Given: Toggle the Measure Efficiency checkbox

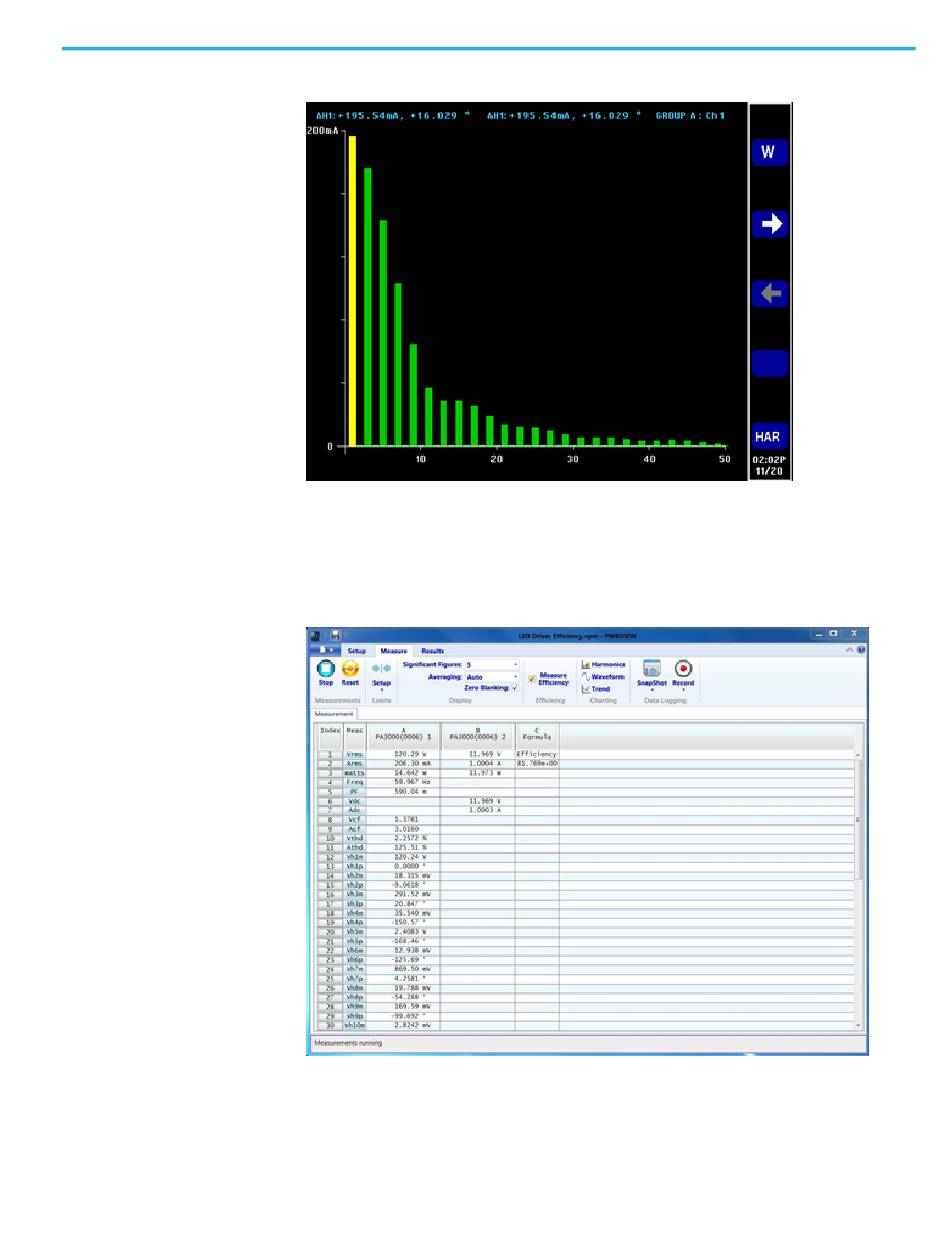Looking at the screenshot, I should pyautogui.click(x=532, y=679).
